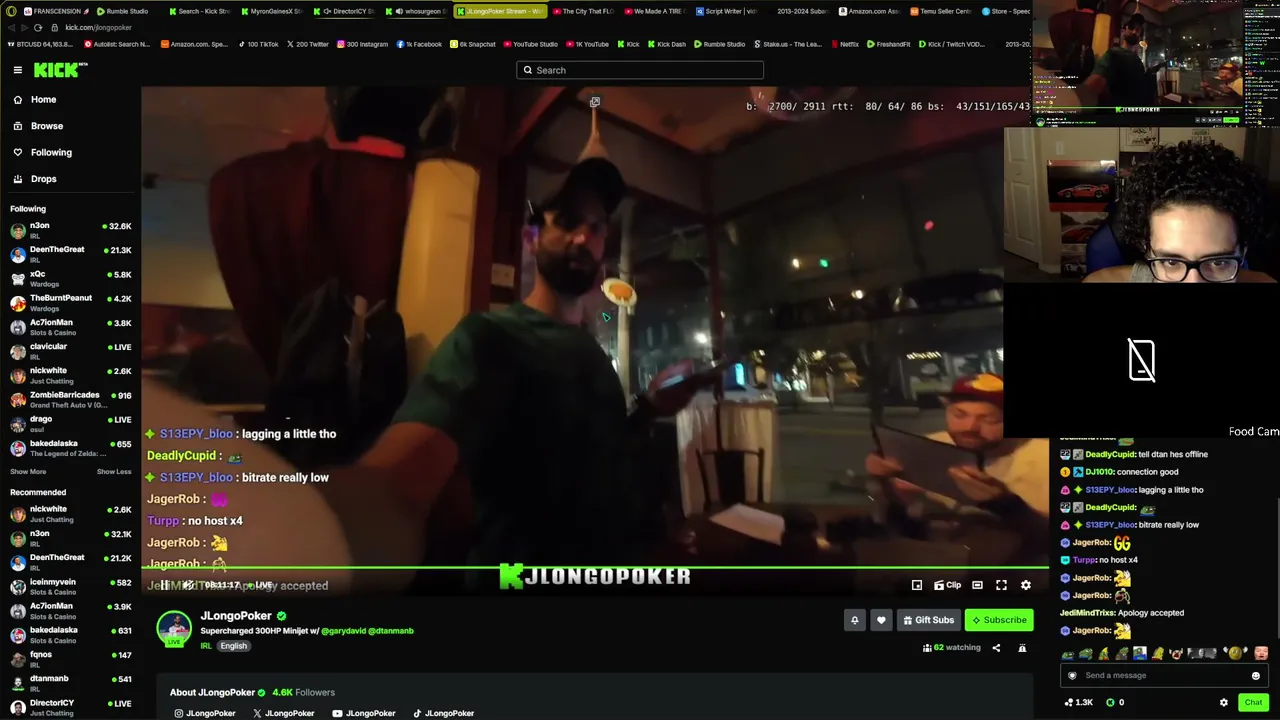Expand the Following list with Show More
The image size is (1280, 720).
tap(28, 472)
